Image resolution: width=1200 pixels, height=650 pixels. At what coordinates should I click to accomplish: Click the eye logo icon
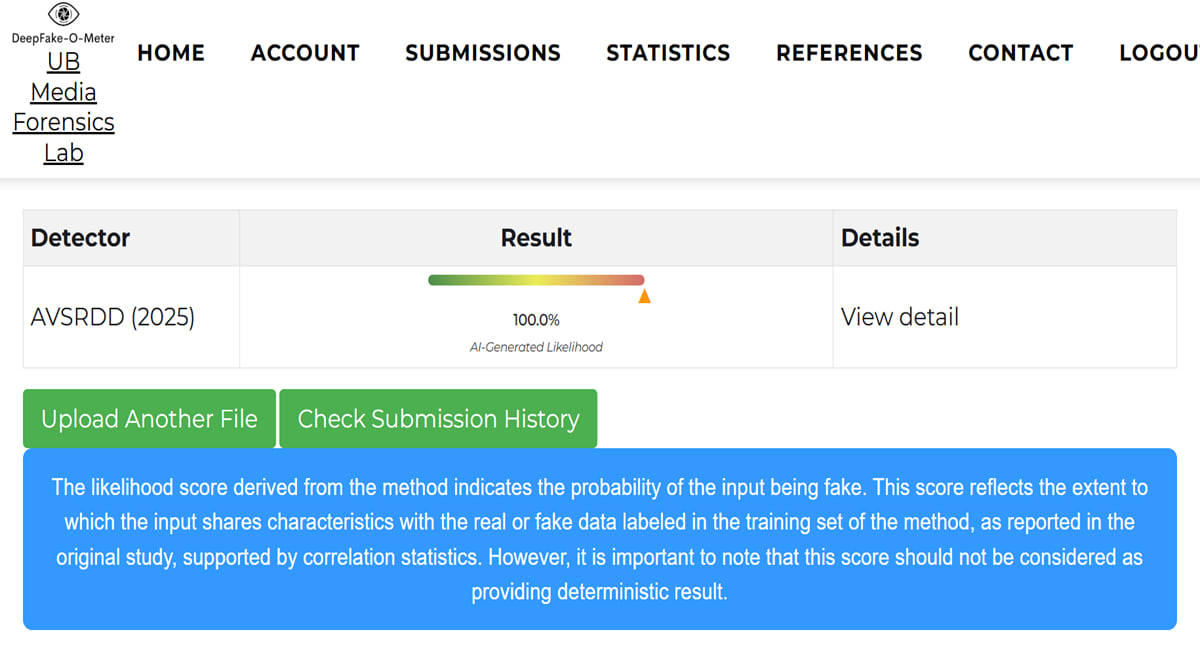63,14
